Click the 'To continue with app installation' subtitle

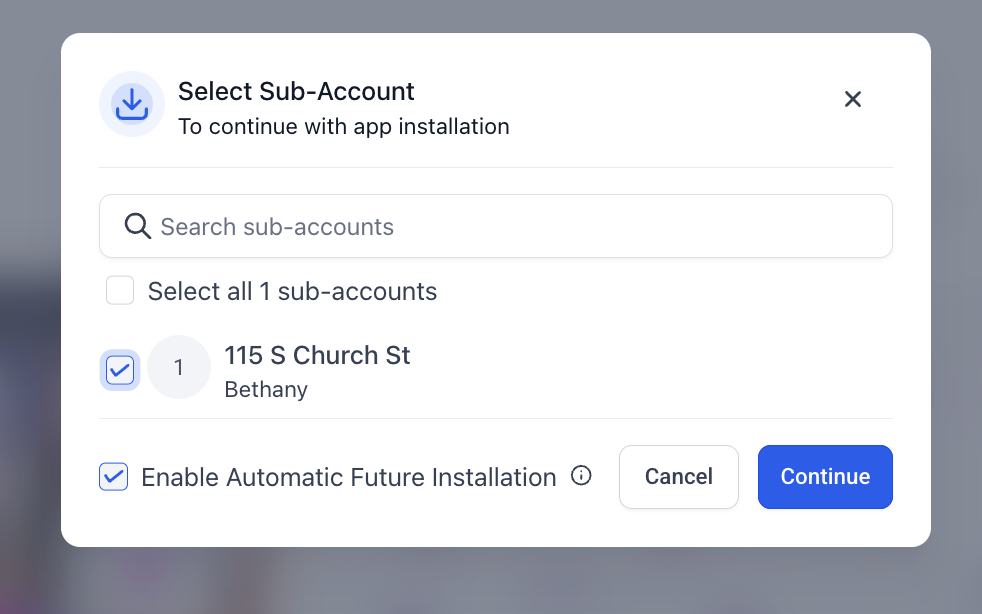(x=343, y=127)
